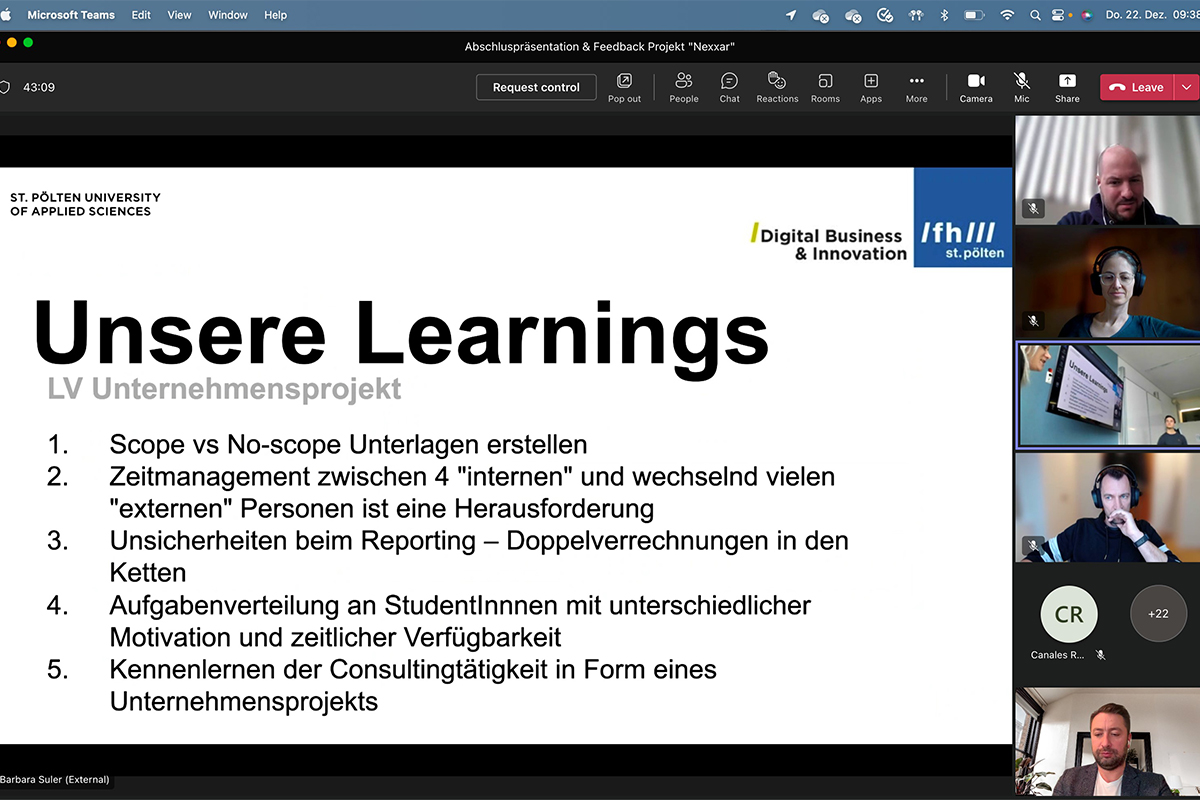1200x800 pixels.
Task: Open the People participants panel
Action: (684, 87)
